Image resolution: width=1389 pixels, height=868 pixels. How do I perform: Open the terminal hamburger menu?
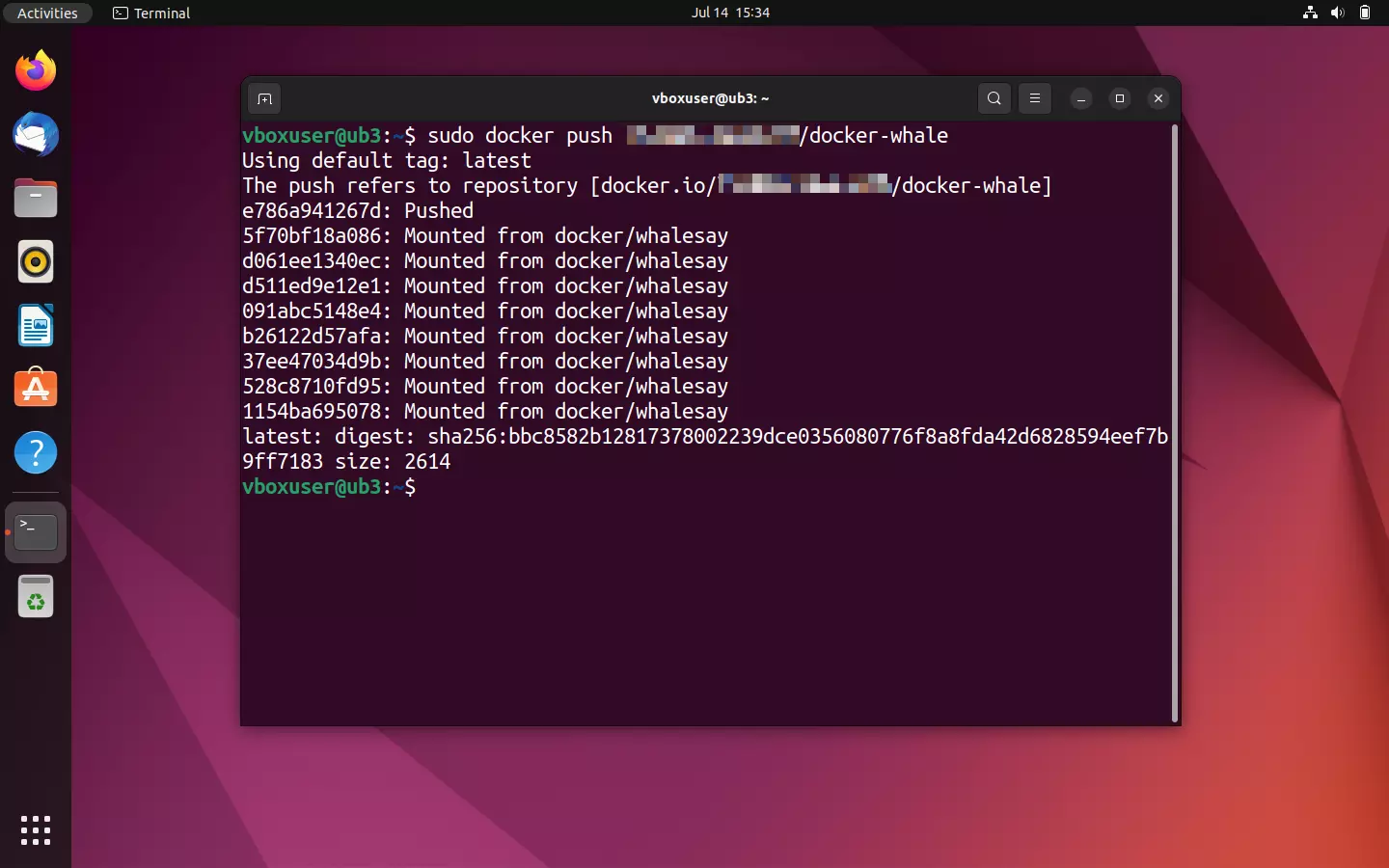pyautogui.click(x=1034, y=98)
